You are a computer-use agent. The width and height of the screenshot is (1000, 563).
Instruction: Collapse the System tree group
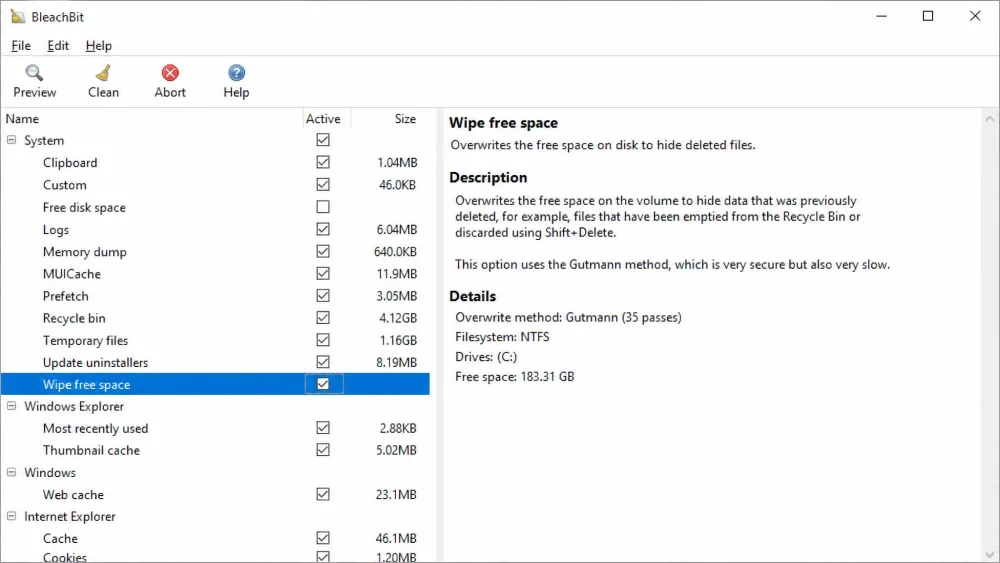click(11, 140)
